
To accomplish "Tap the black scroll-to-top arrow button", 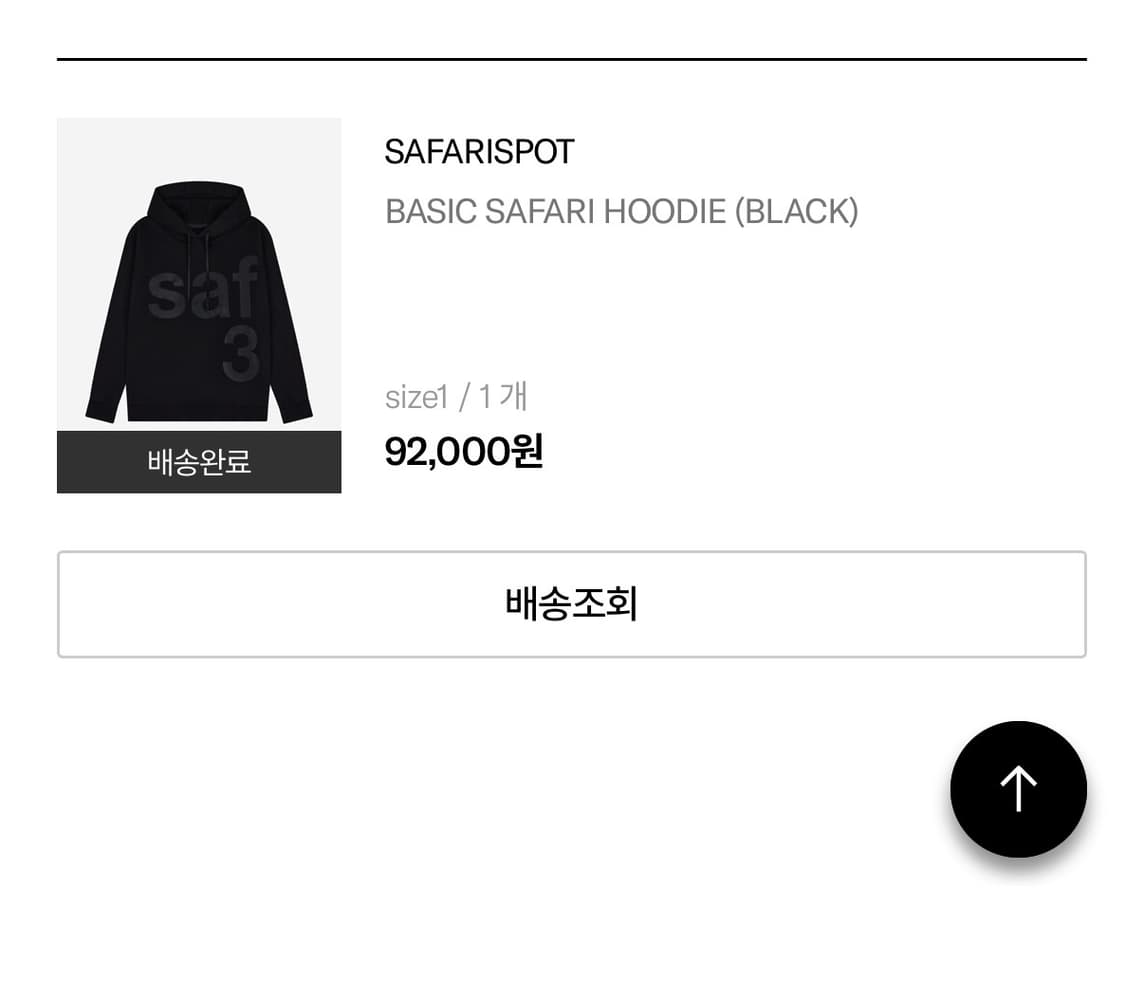I will (x=1018, y=789).
